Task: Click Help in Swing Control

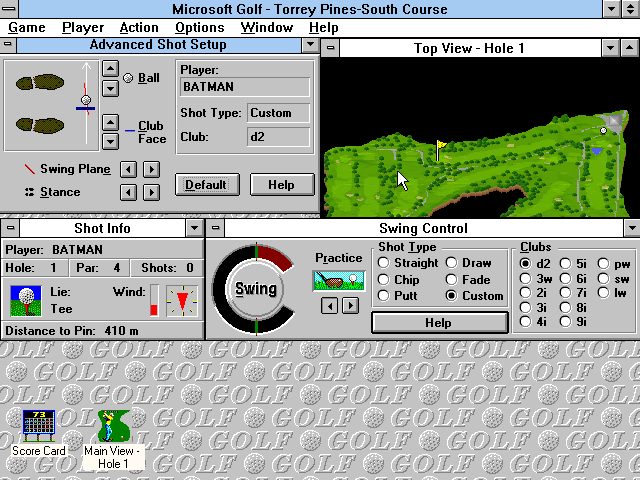Action: pyautogui.click(x=439, y=323)
